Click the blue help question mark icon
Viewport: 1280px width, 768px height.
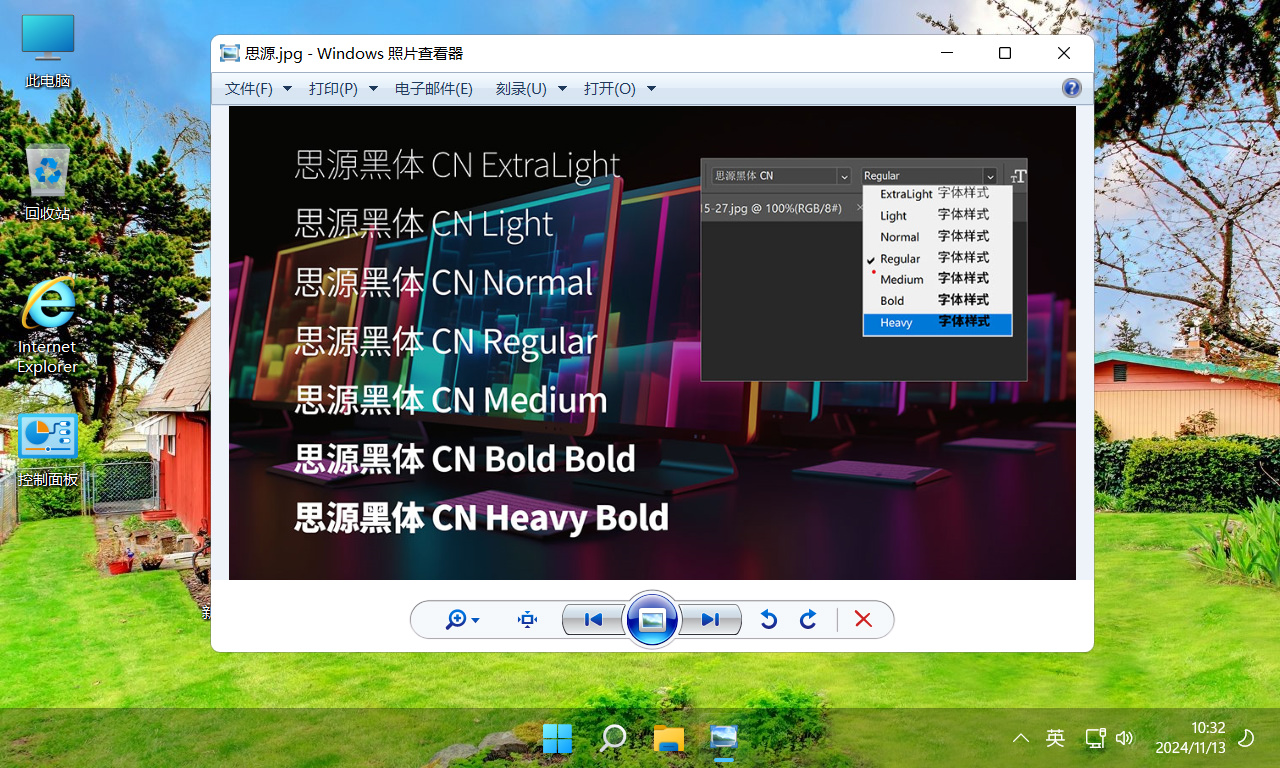[1072, 88]
